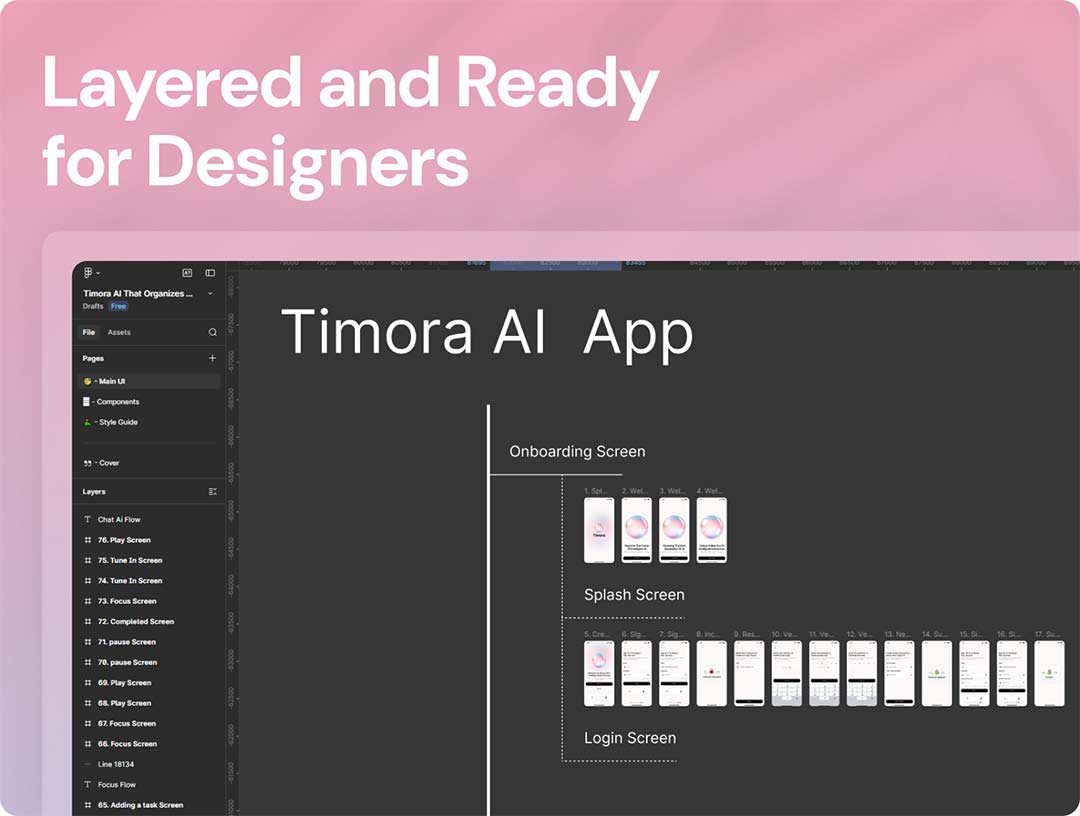Open the Drafts location link
The height and width of the screenshot is (816, 1080).
click(x=93, y=306)
